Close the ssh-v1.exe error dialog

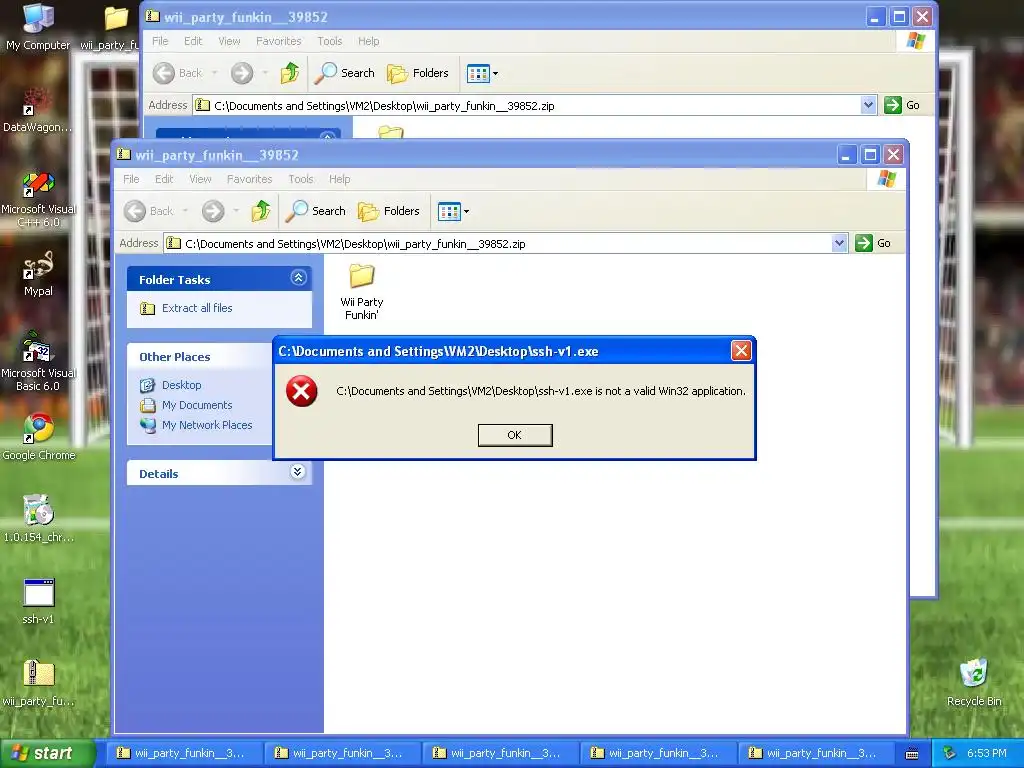[741, 351]
